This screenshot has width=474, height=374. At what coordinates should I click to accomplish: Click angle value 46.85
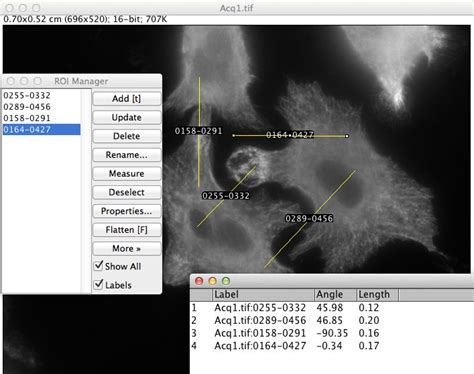point(330,320)
